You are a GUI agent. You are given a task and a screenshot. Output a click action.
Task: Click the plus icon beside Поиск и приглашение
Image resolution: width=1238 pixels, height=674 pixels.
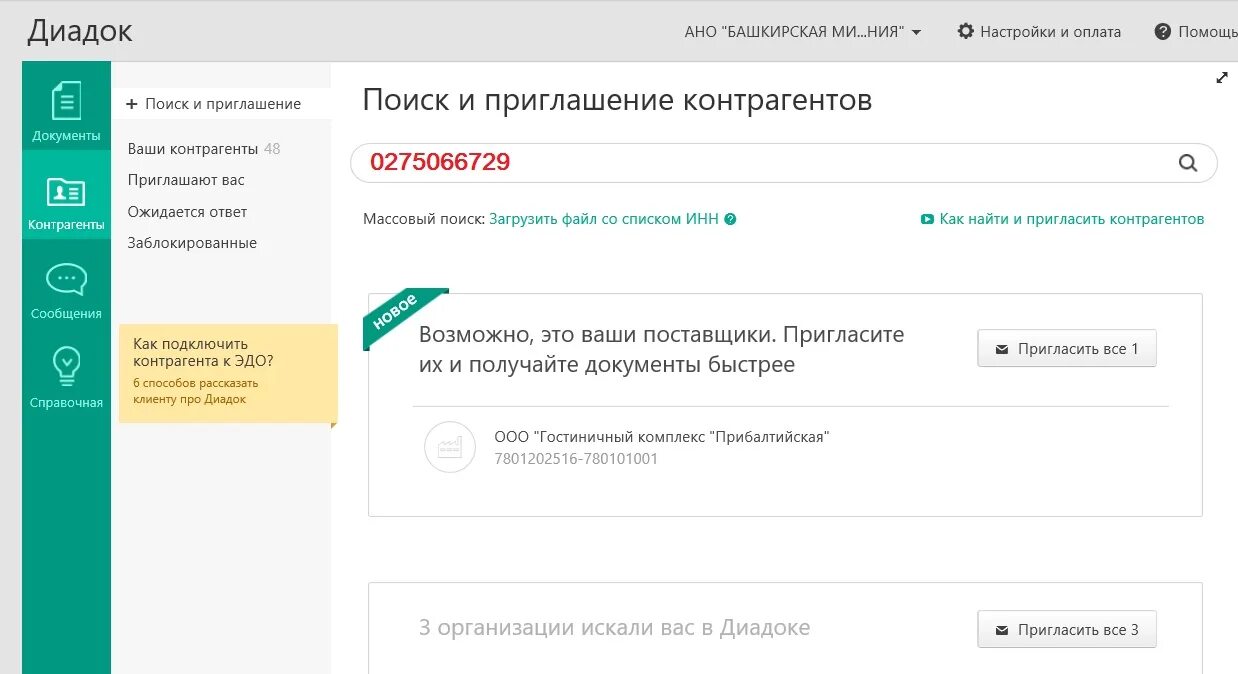pyautogui.click(x=131, y=104)
